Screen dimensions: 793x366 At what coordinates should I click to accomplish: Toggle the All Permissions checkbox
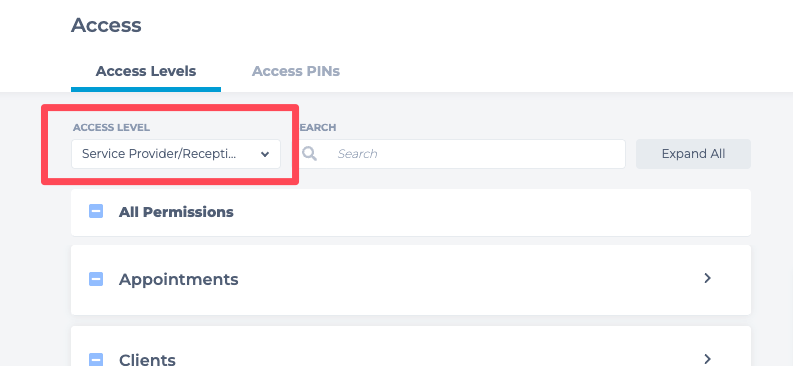tap(96, 211)
